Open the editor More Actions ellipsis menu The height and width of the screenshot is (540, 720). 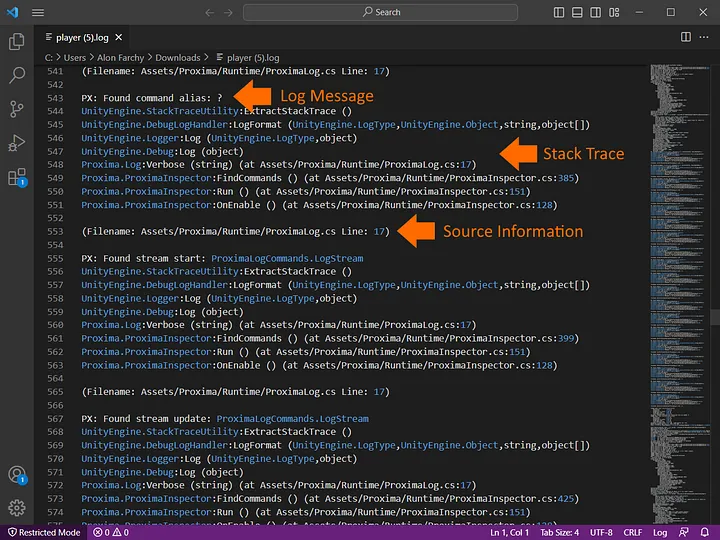[x=704, y=36]
